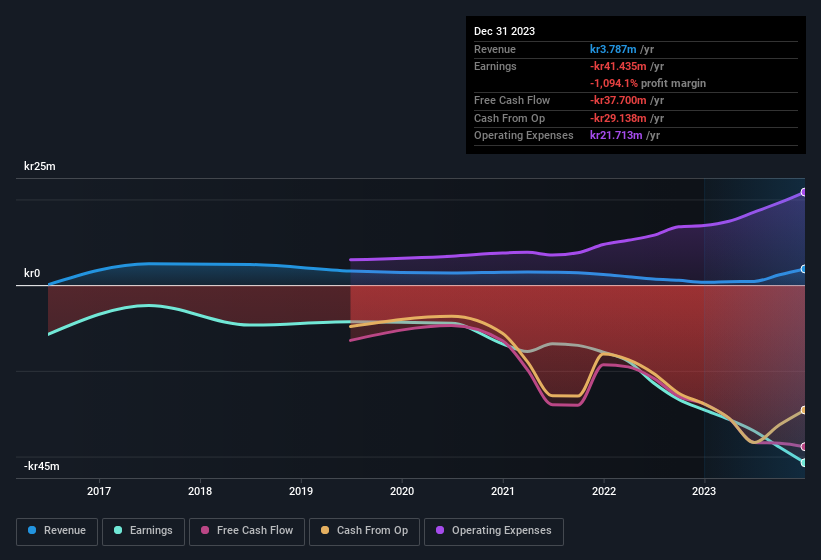Select the orange Cash From Op end point
Viewport: 821px width, 560px height.
(804, 410)
